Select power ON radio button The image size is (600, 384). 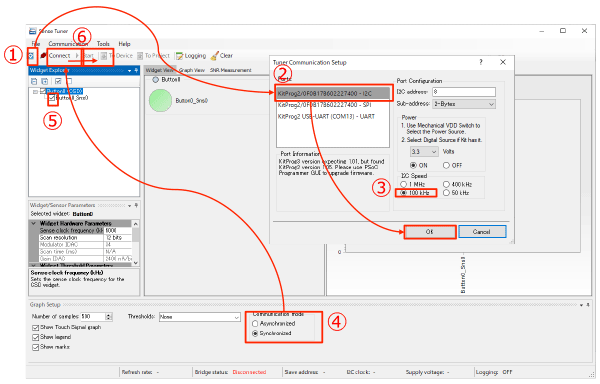pos(413,165)
